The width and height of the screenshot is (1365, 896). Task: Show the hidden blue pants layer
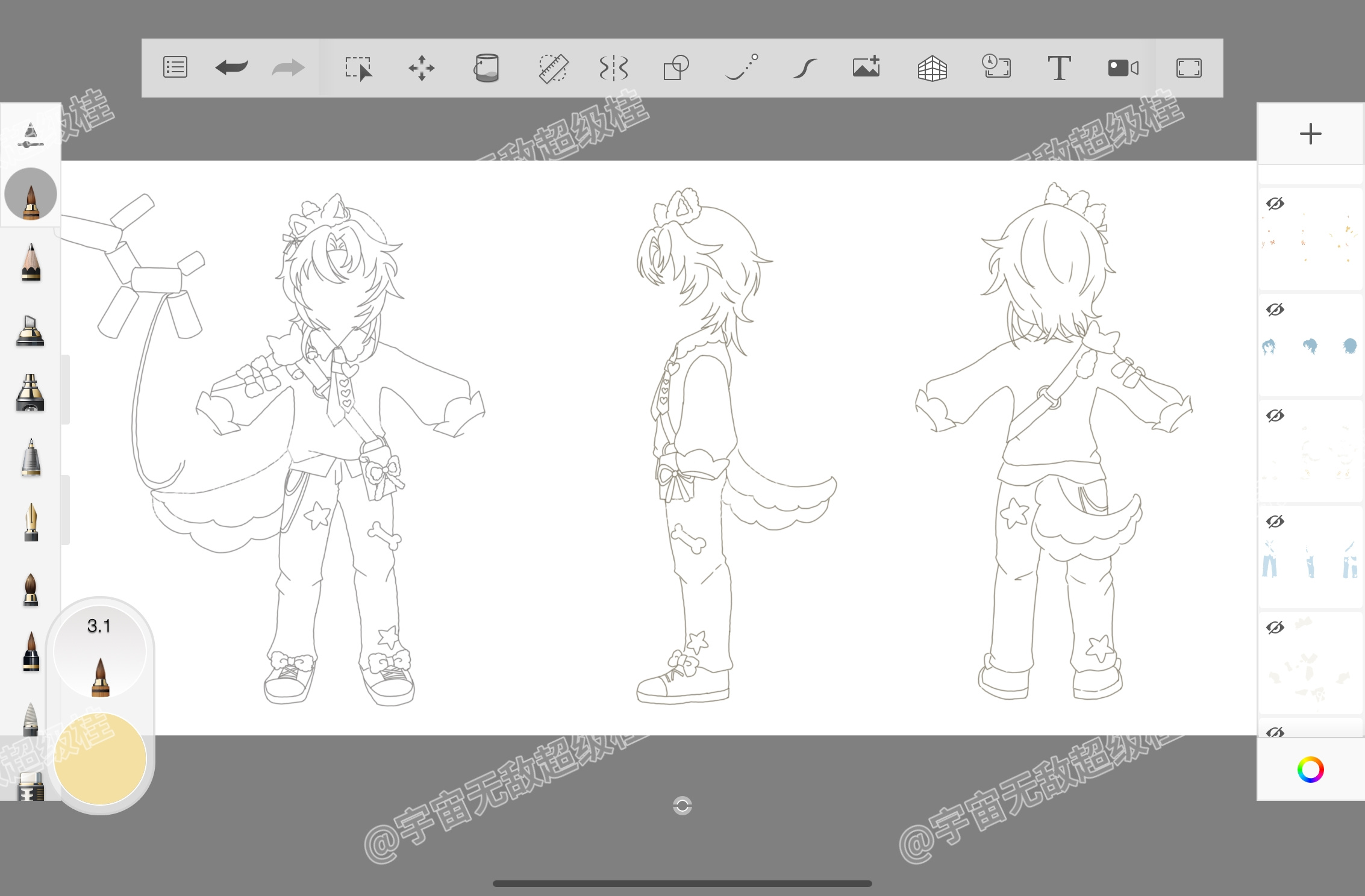1275,521
